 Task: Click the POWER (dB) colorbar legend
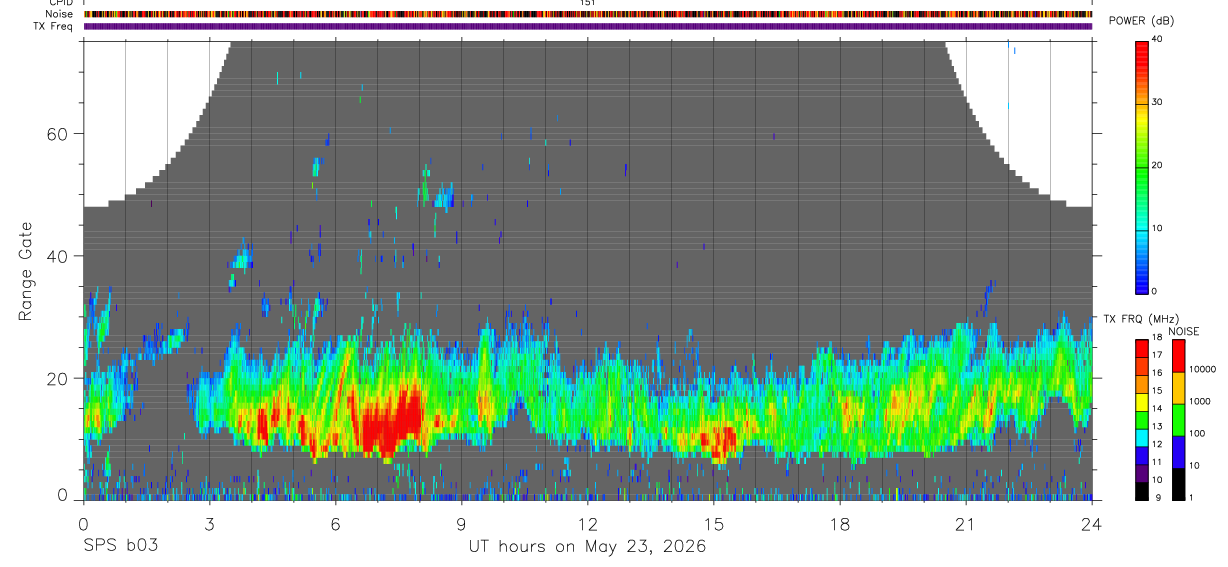click(x=1142, y=166)
